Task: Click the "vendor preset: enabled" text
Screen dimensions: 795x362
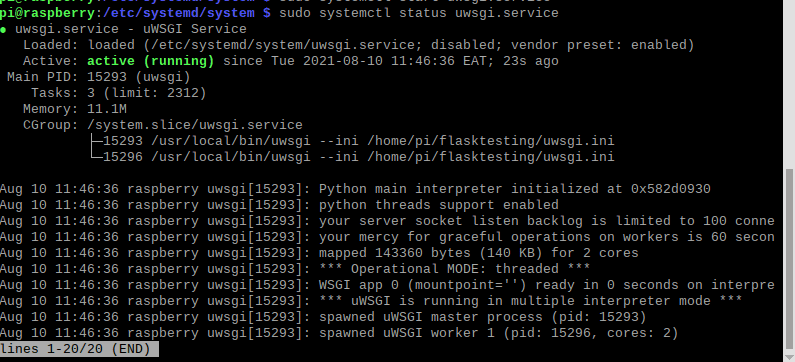Action: (x=598, y=45)
